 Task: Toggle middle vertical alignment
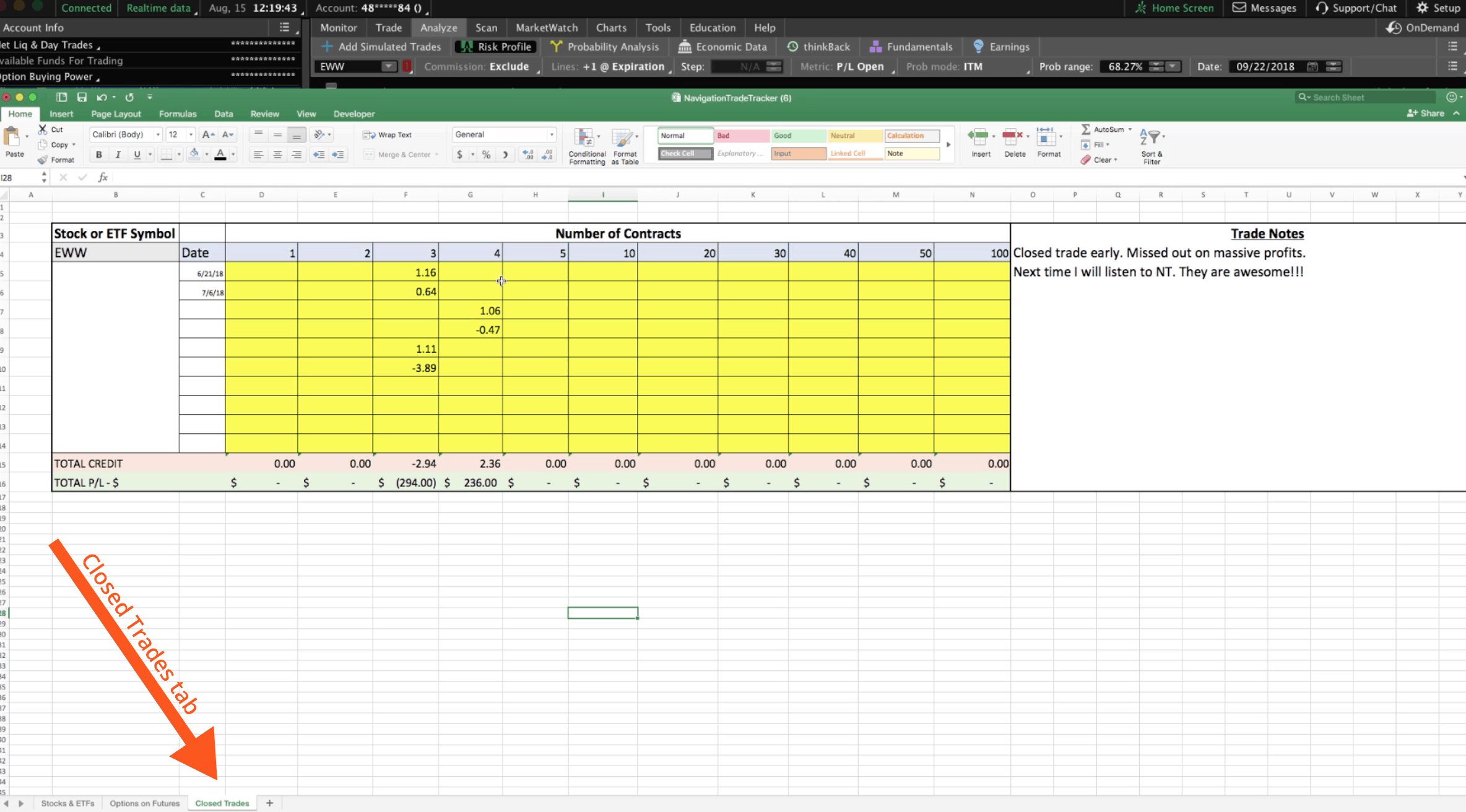pyautogui.click(x=277, y=134)
